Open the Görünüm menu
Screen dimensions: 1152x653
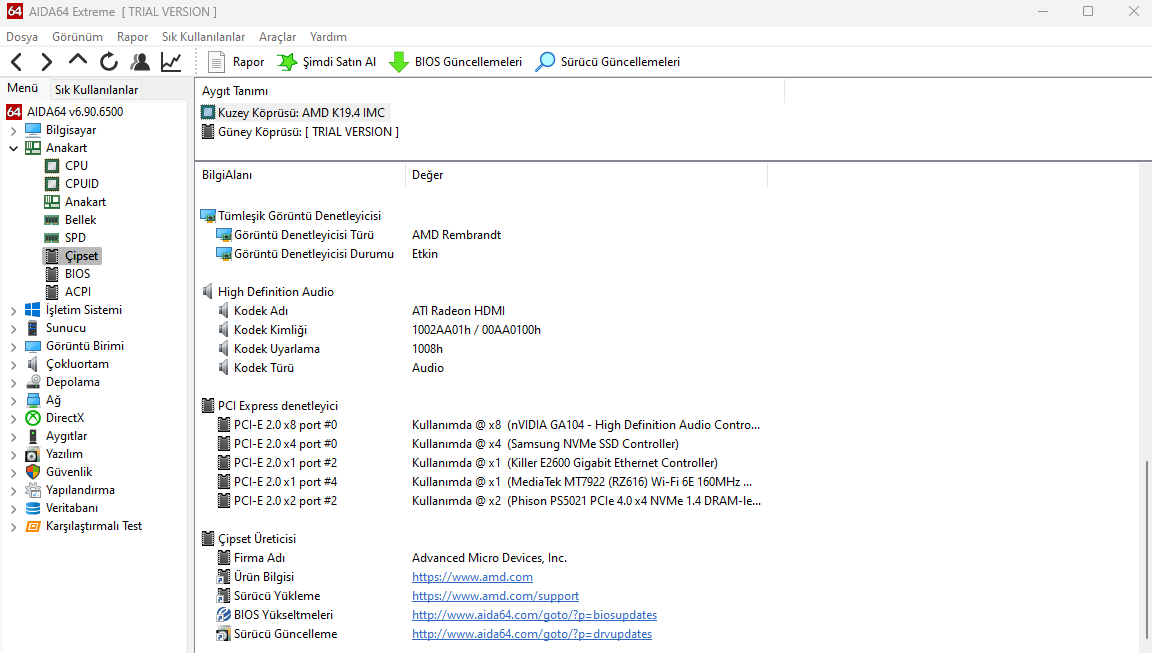pos(77,37)
